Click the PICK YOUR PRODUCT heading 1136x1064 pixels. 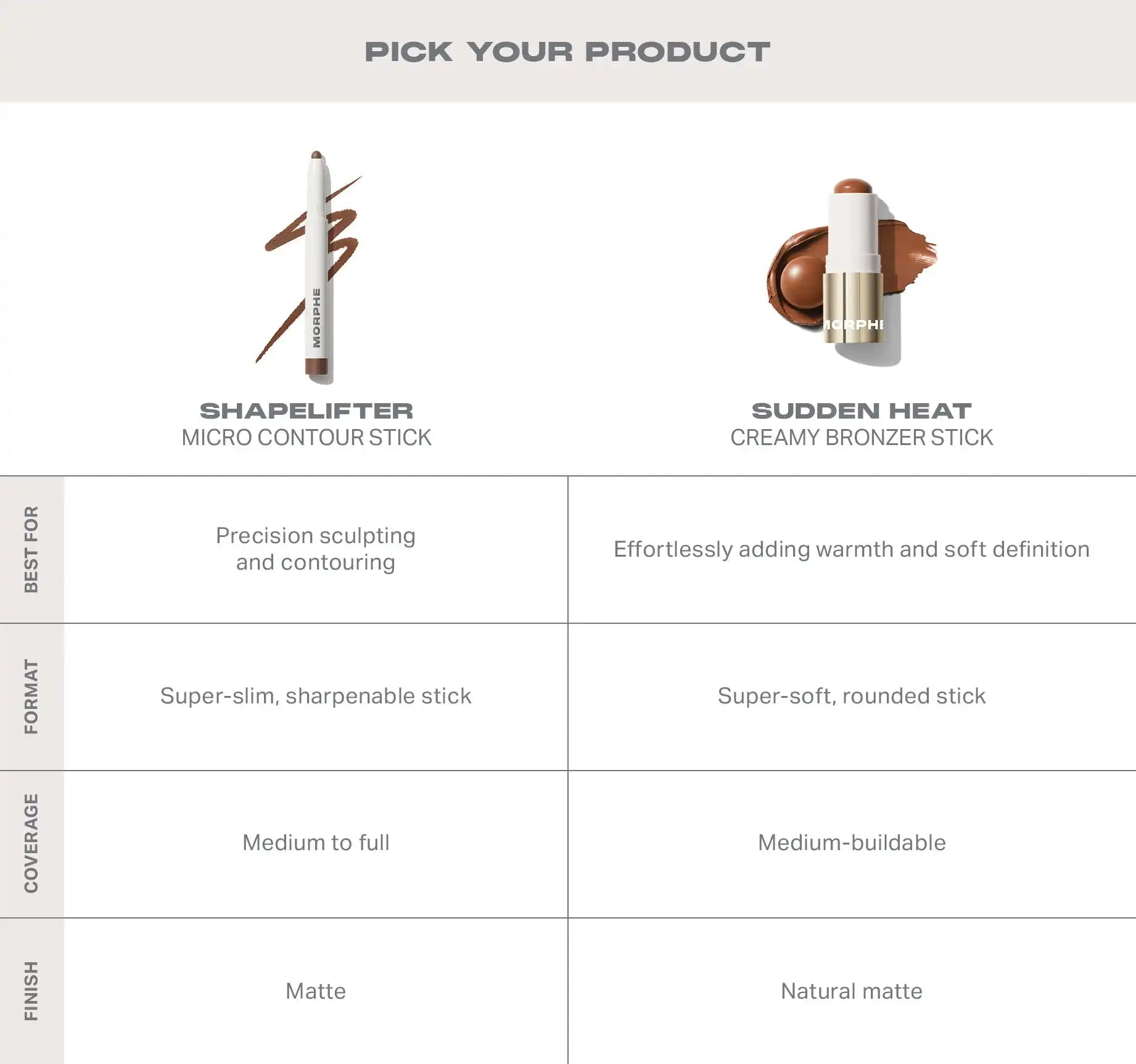(567, 52)
